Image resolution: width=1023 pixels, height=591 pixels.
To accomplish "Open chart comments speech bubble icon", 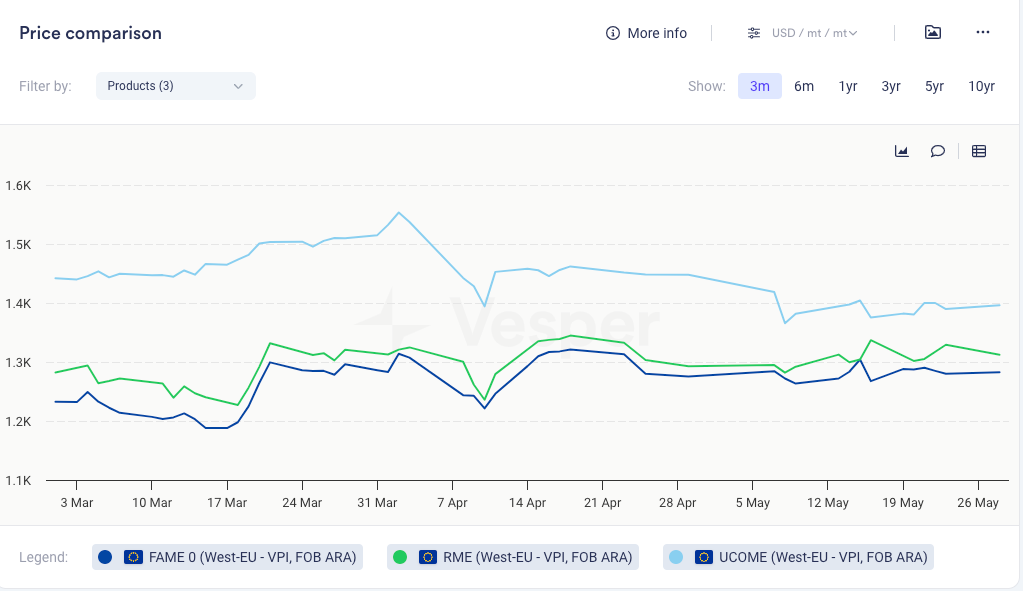I will (x=937, y=151).
